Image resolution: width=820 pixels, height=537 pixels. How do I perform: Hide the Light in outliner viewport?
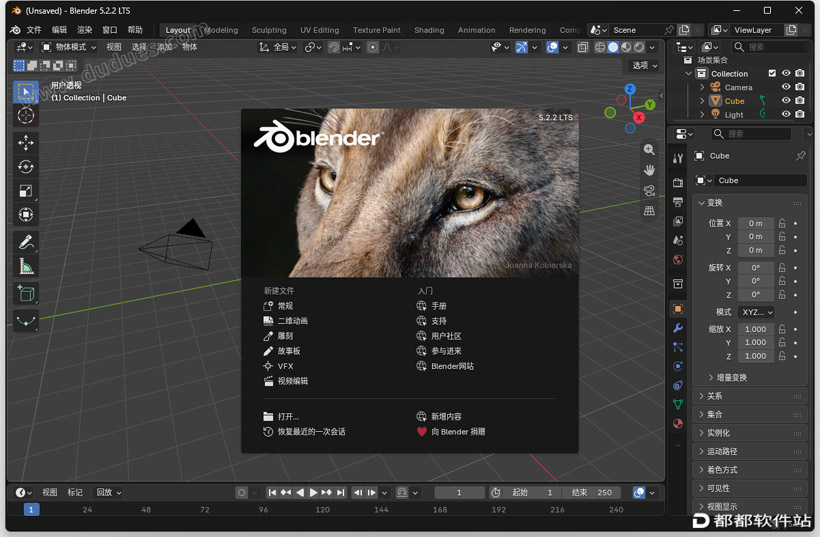(x=785, y=114)
